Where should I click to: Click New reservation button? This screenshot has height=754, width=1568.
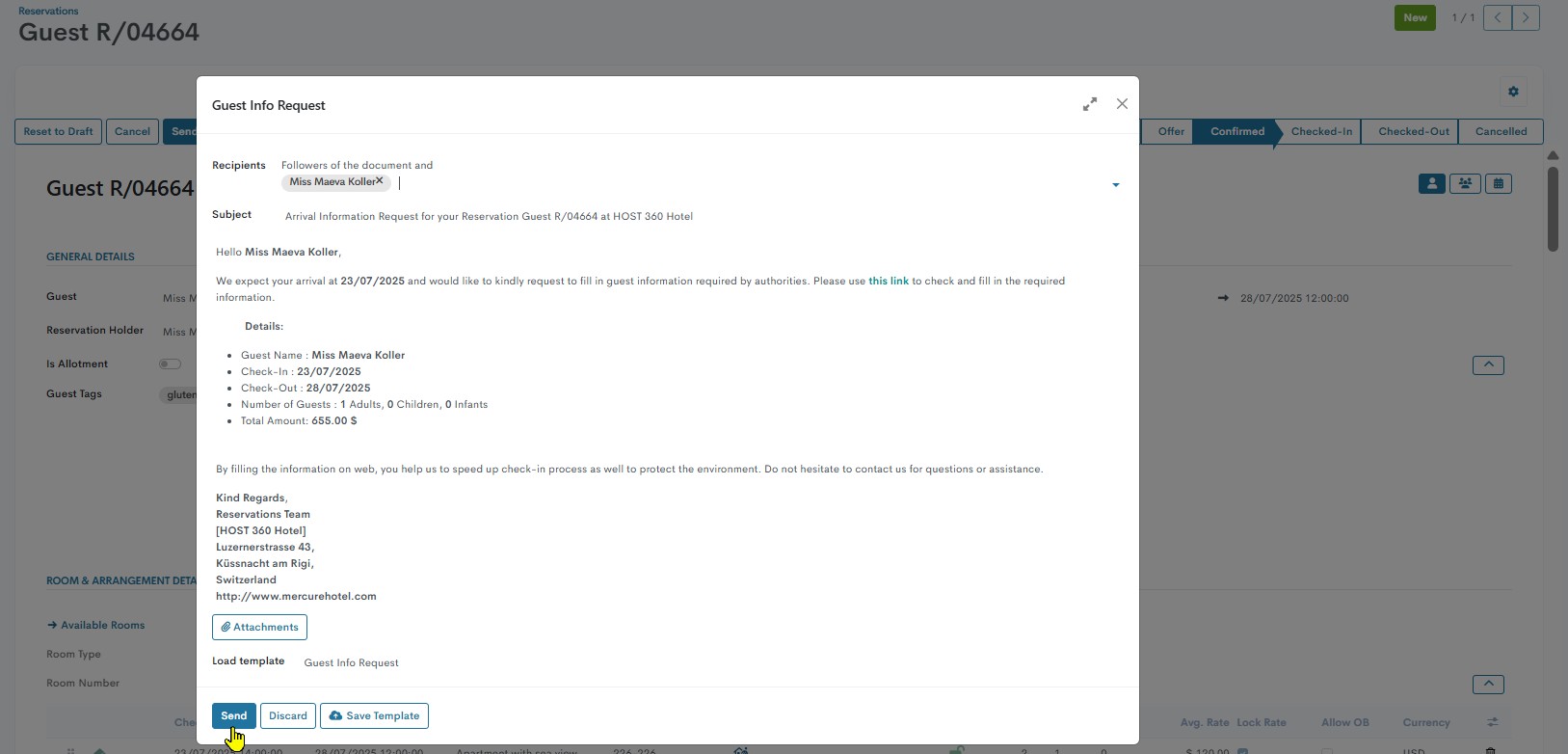click(x=1415, y=17)
